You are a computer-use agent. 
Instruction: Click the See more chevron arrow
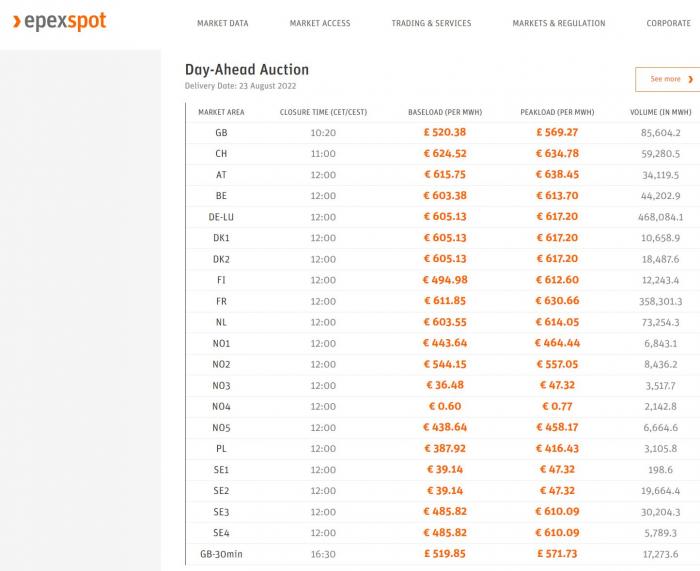691,79
